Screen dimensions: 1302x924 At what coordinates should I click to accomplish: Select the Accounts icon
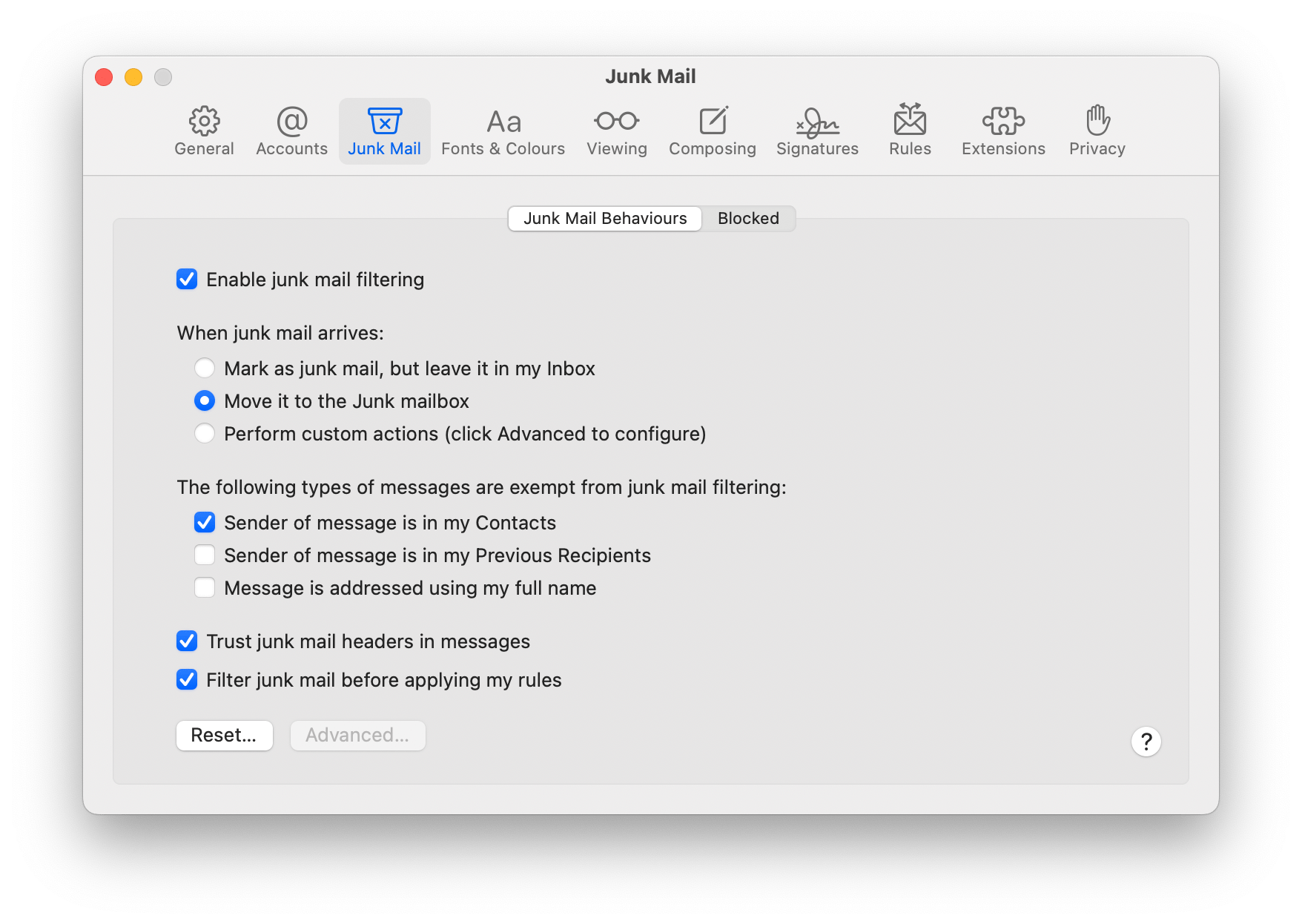pos(291,131)
